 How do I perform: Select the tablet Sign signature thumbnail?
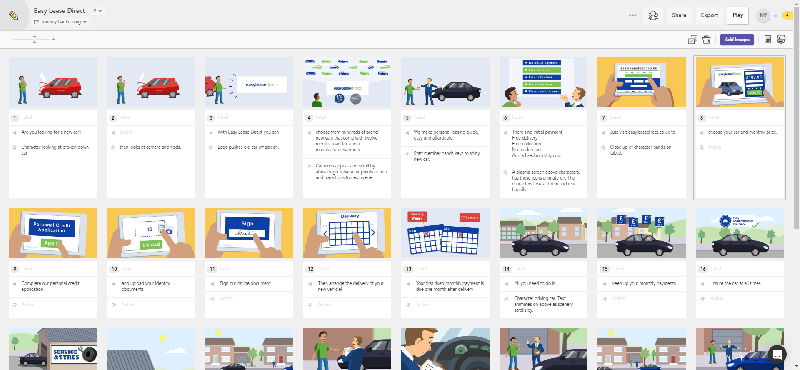click(249, 233)
